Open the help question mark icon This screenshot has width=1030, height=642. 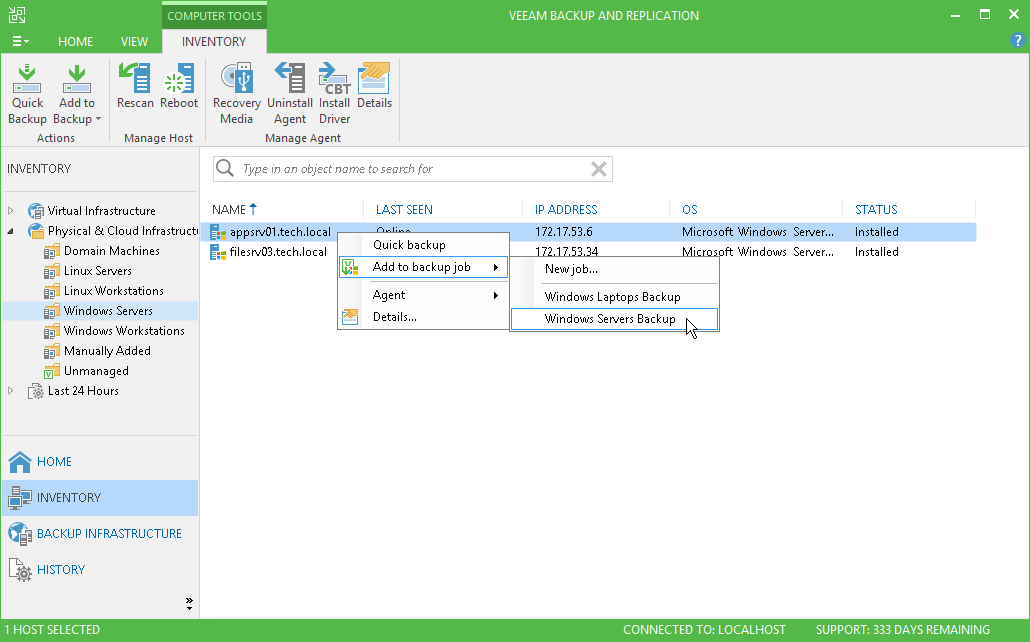tap(1017, 41)
